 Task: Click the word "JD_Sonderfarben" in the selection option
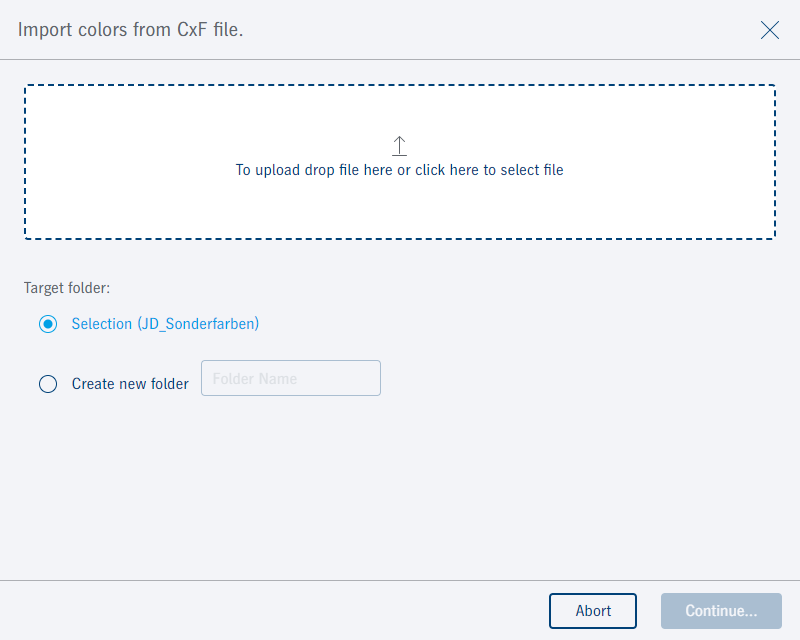pos(198,324)
